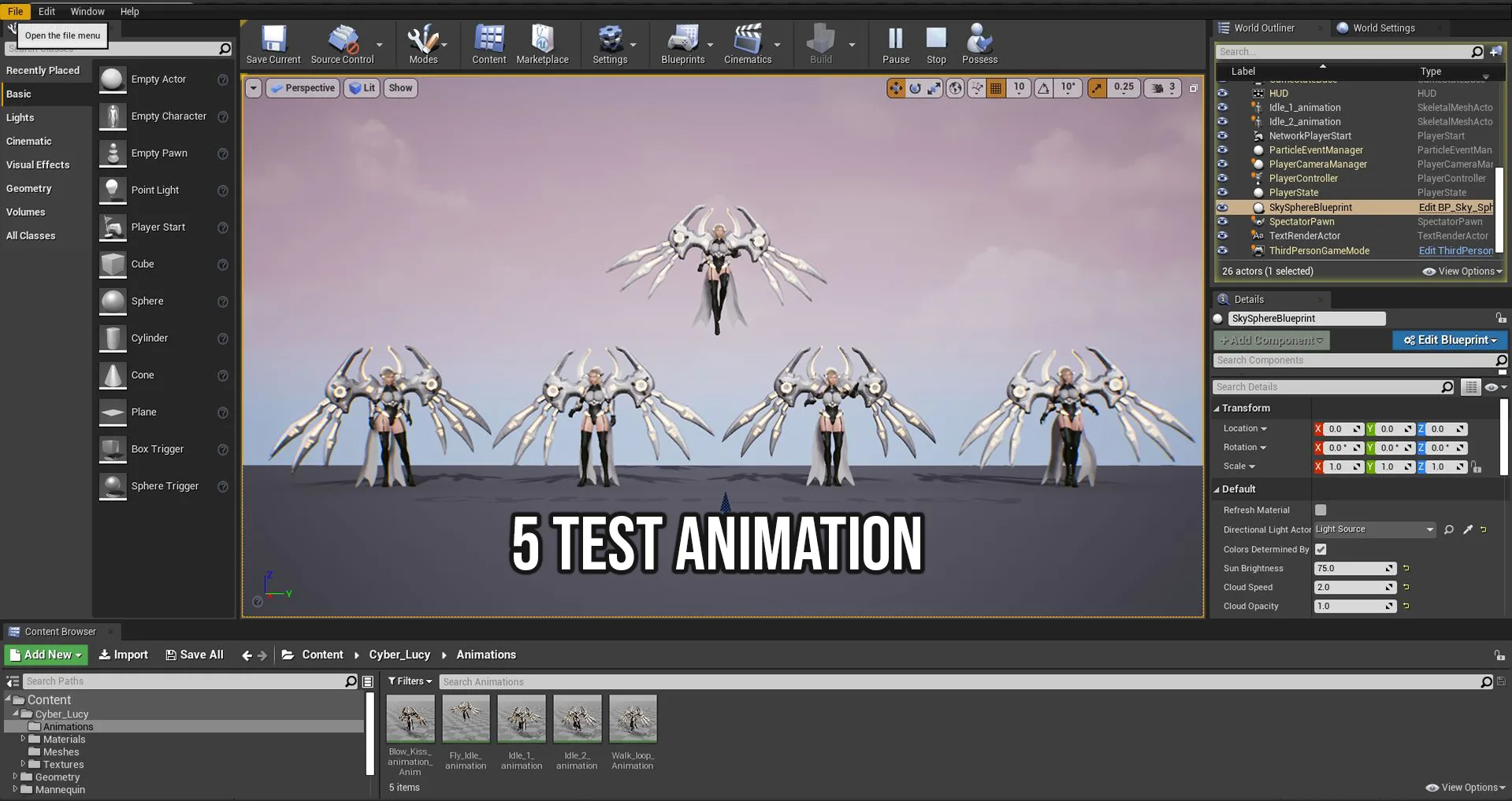
Task: Open the Content browser toolbar icon
Action: point(489,44)
